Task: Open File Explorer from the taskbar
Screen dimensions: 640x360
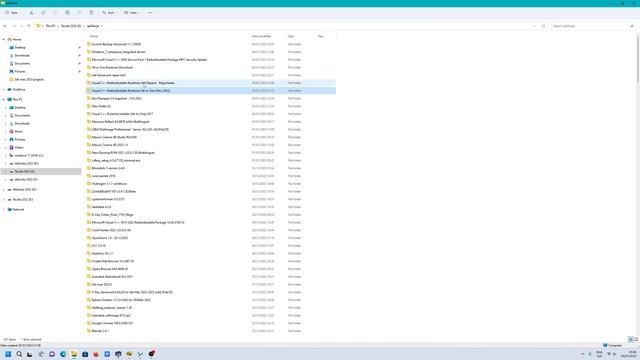Action: (74, 354)
